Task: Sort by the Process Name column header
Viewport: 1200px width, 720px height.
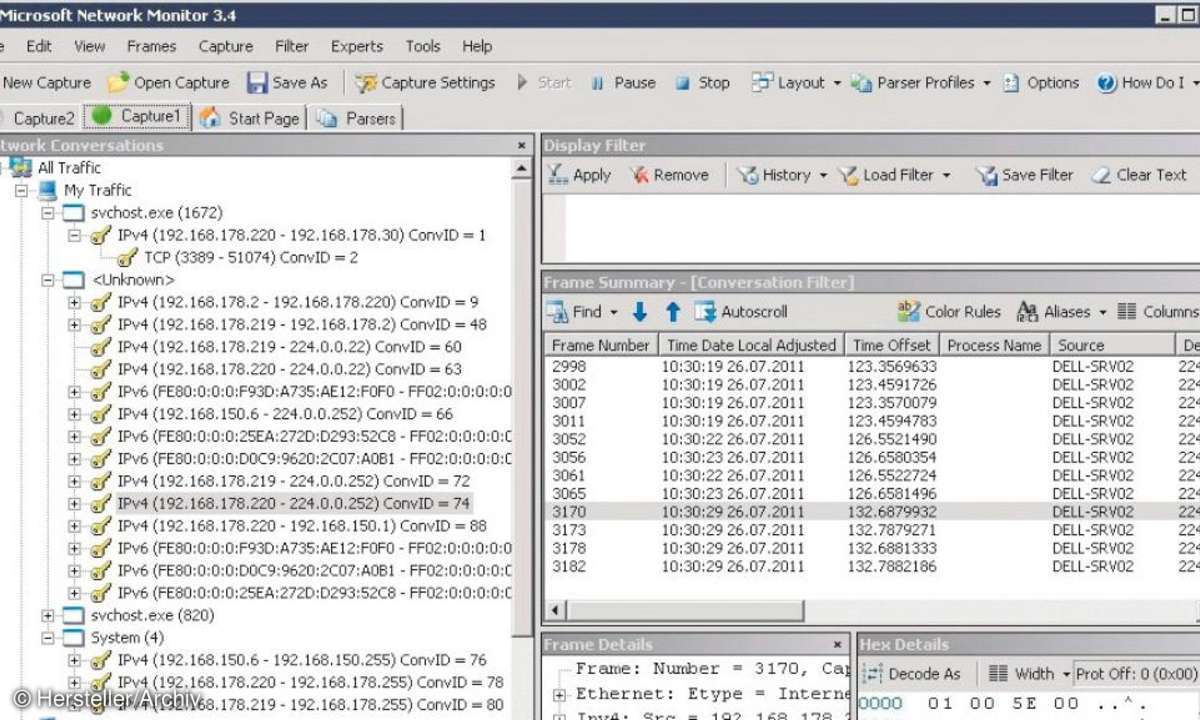Action: (x=994, y=345)
